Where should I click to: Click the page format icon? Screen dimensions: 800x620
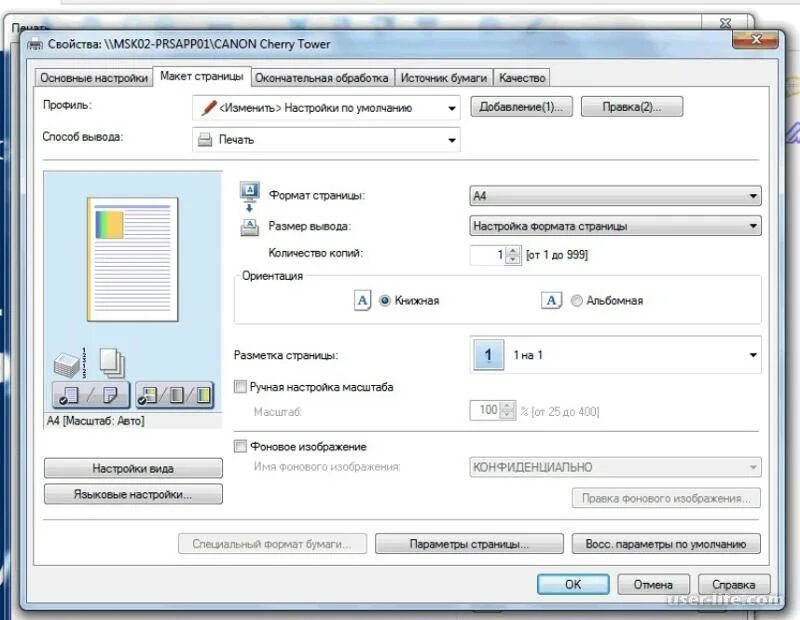249,191
